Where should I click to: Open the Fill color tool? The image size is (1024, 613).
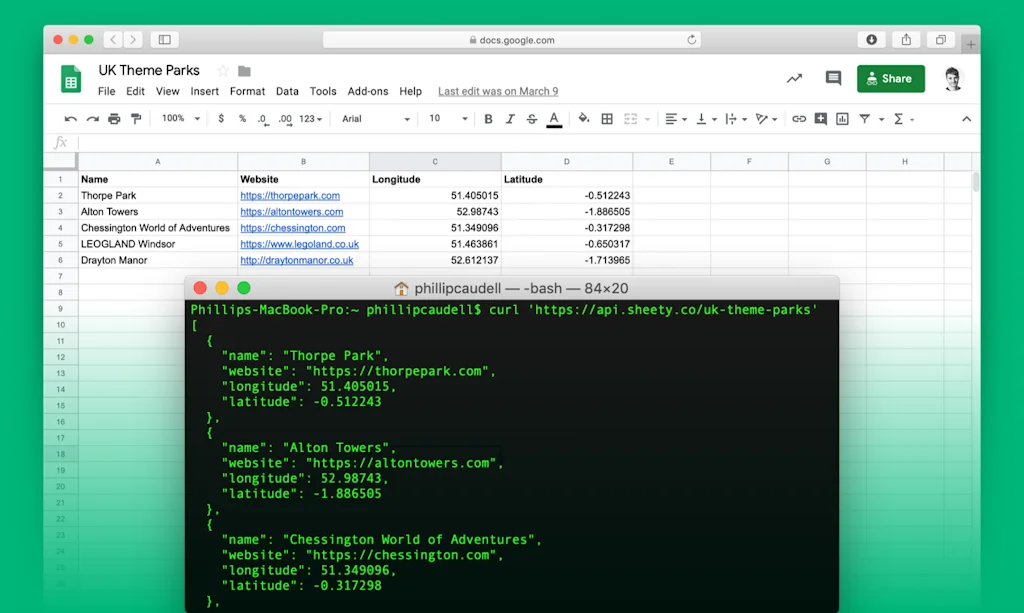pyautogui.click(x=583, y=118)
